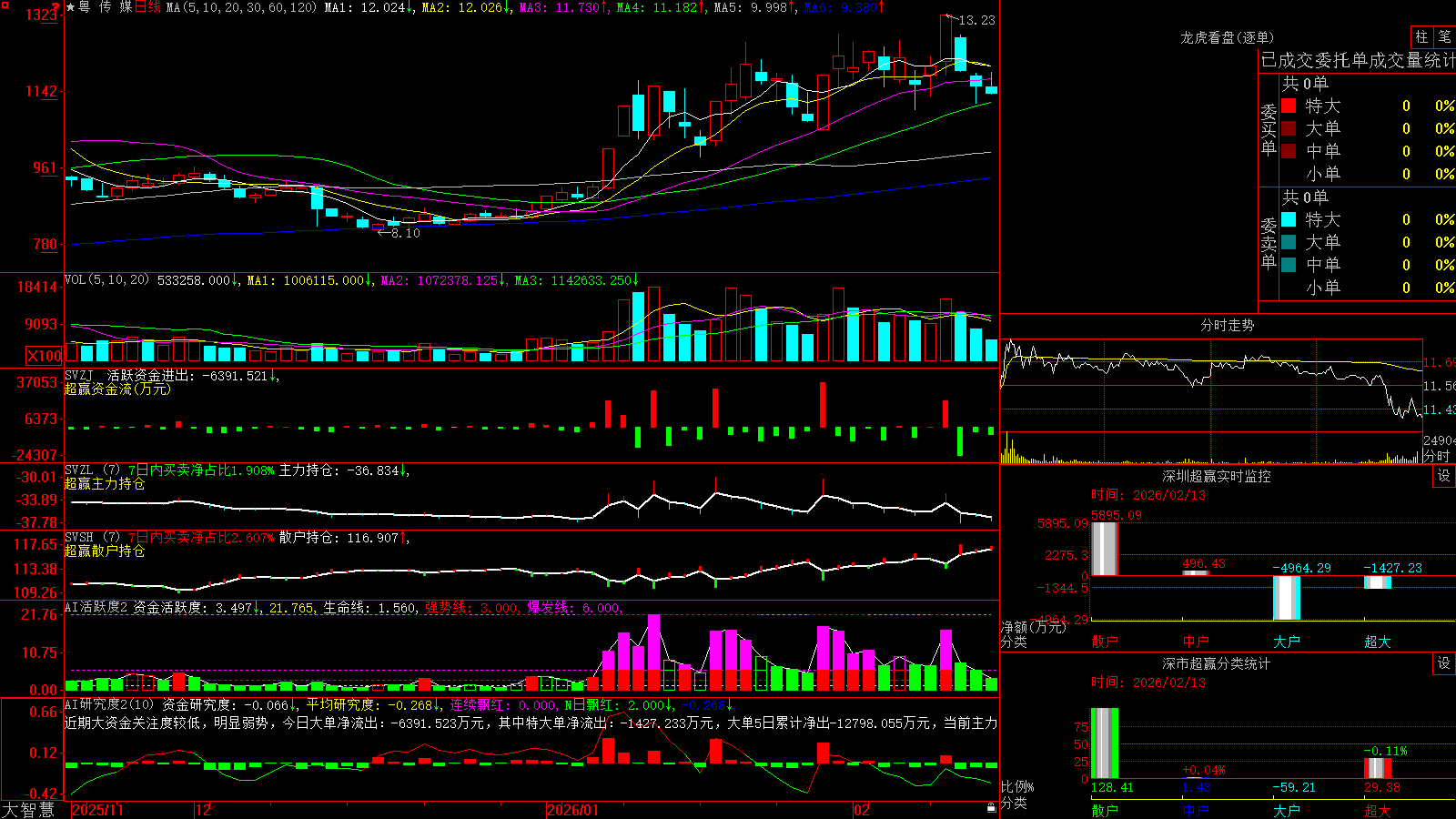
Task: Click the red 特大 buy-order color swatch
Action: 1289,106
